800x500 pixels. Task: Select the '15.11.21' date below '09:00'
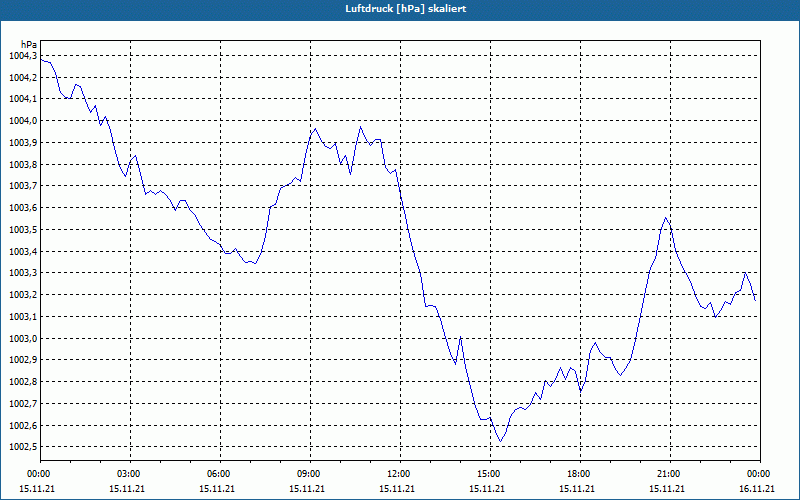point(307,489)
